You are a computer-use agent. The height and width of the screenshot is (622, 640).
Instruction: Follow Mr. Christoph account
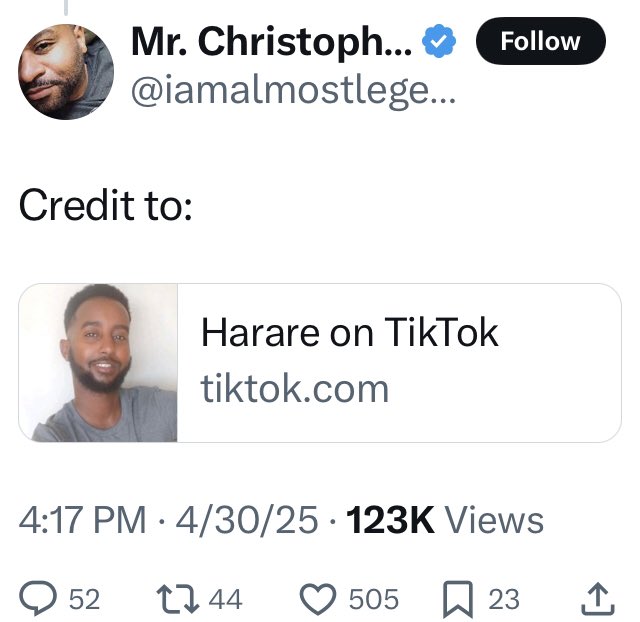(541, 41)
